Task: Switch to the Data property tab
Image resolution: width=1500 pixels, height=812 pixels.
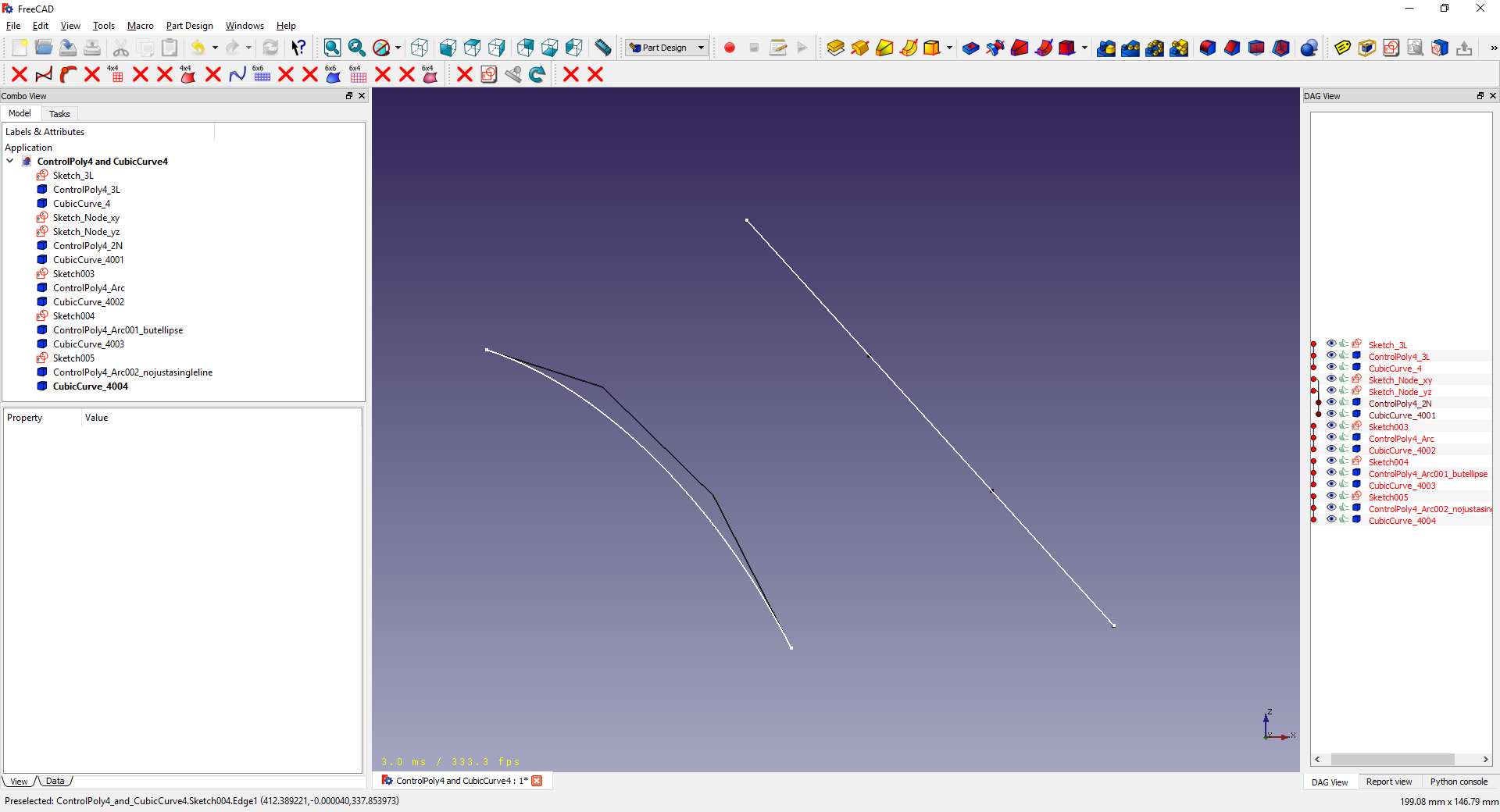Action: [55, 781]
